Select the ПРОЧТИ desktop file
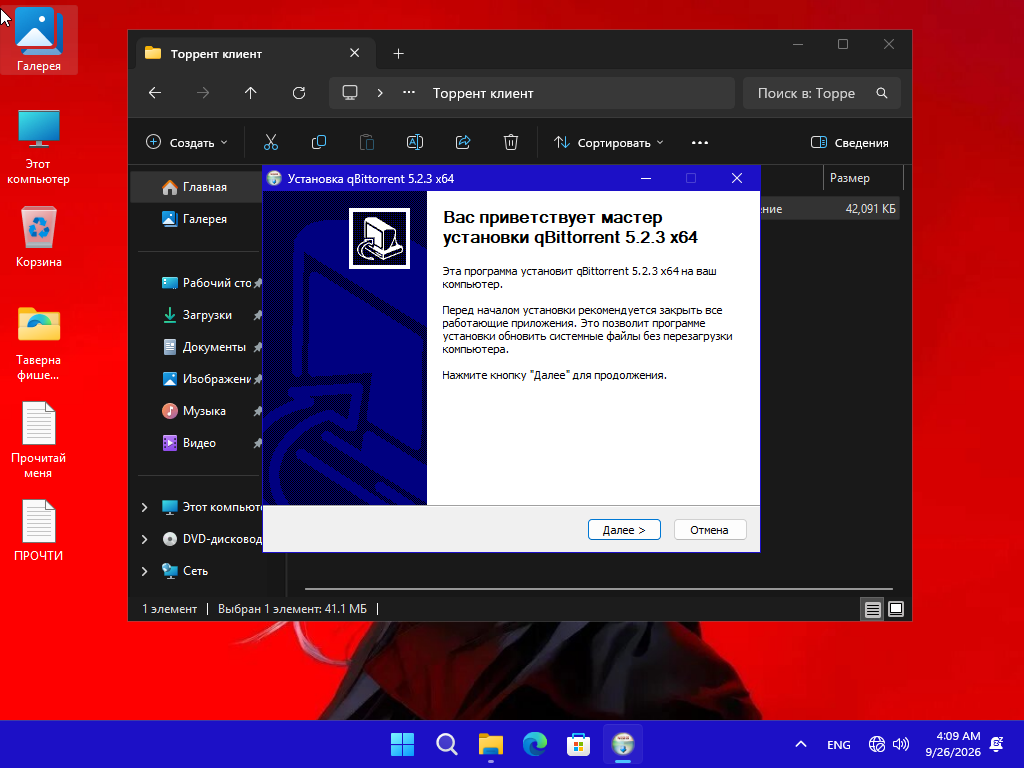 [x=39, y=530]
